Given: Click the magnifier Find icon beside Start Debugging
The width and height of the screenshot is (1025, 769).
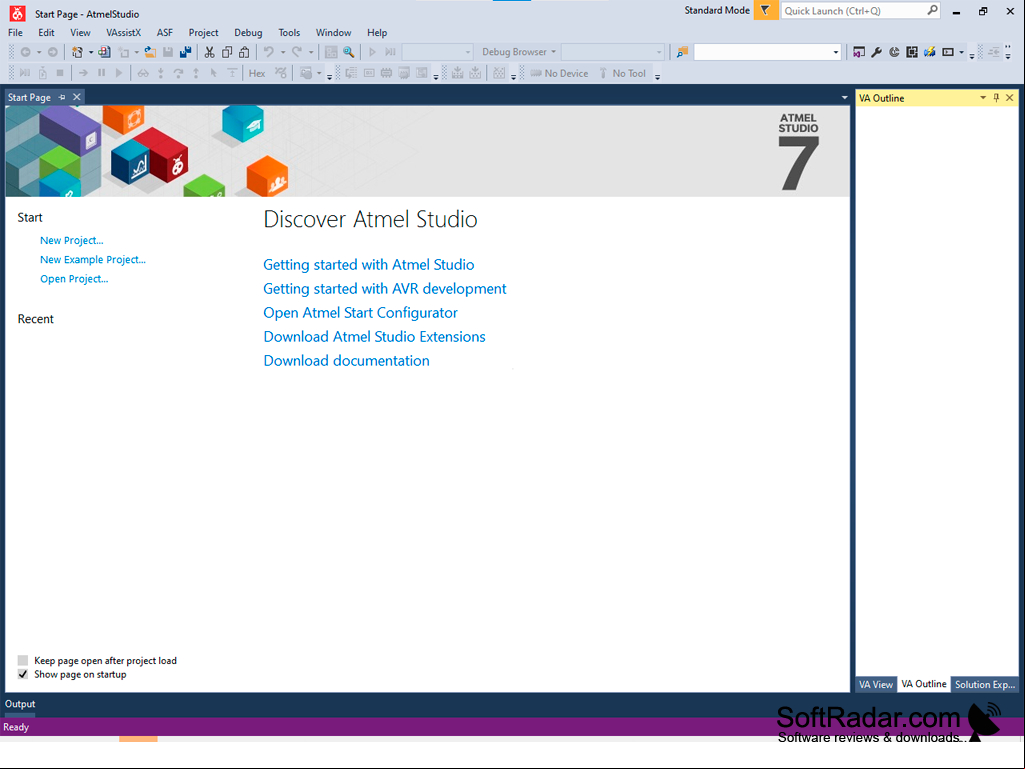Looking at the screenshot, I should coord(349,52).
